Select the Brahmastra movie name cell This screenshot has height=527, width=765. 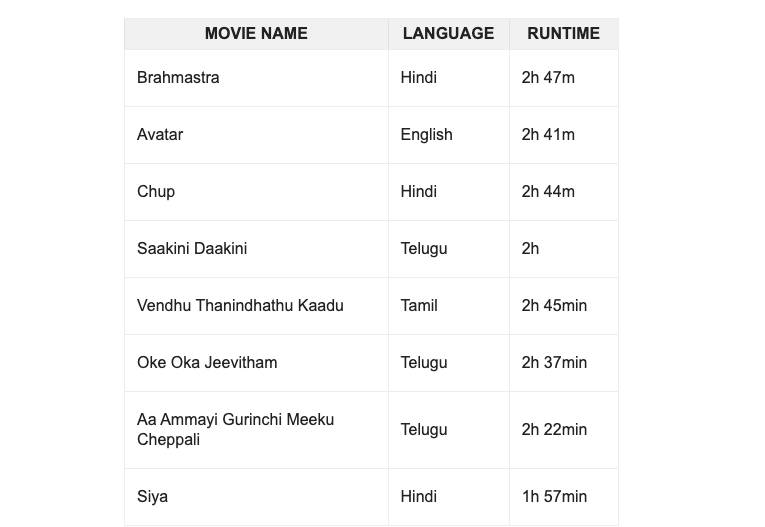[x=178, y=77]
